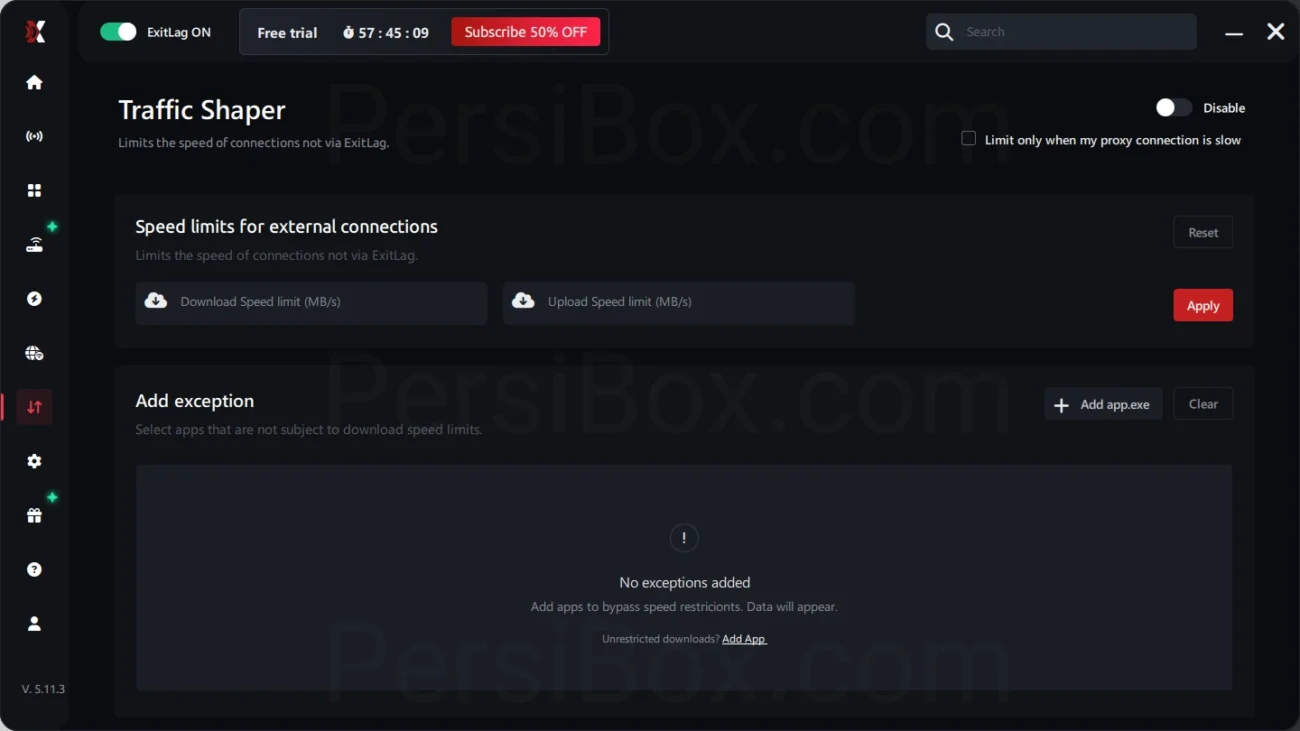The height and width of the screenshot is (731, 1300).
Task: Click the ExitLag logo icon
Action: 35,32
